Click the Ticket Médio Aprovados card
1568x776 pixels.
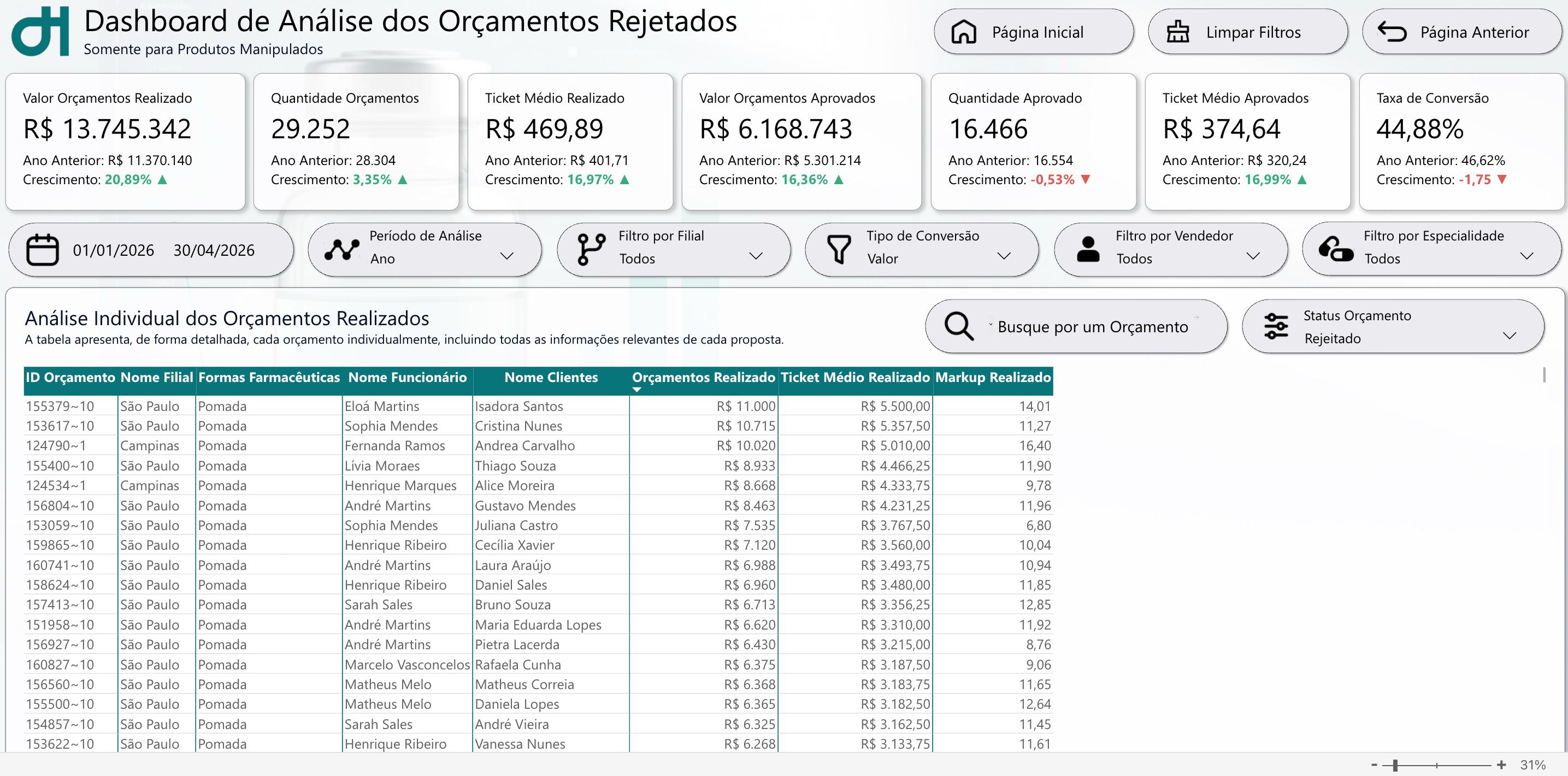coord(1247,142)
